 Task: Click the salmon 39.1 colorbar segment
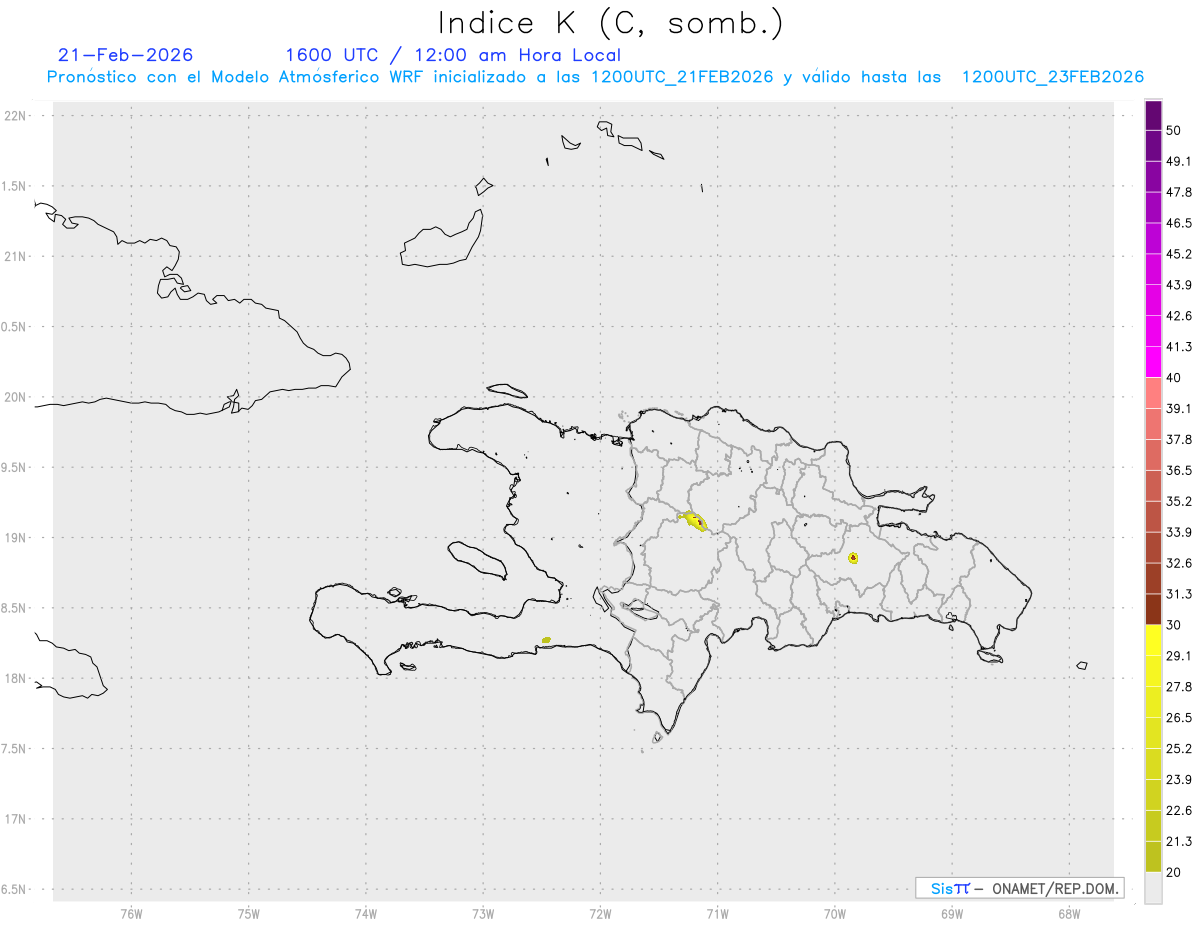(1153, 393)
